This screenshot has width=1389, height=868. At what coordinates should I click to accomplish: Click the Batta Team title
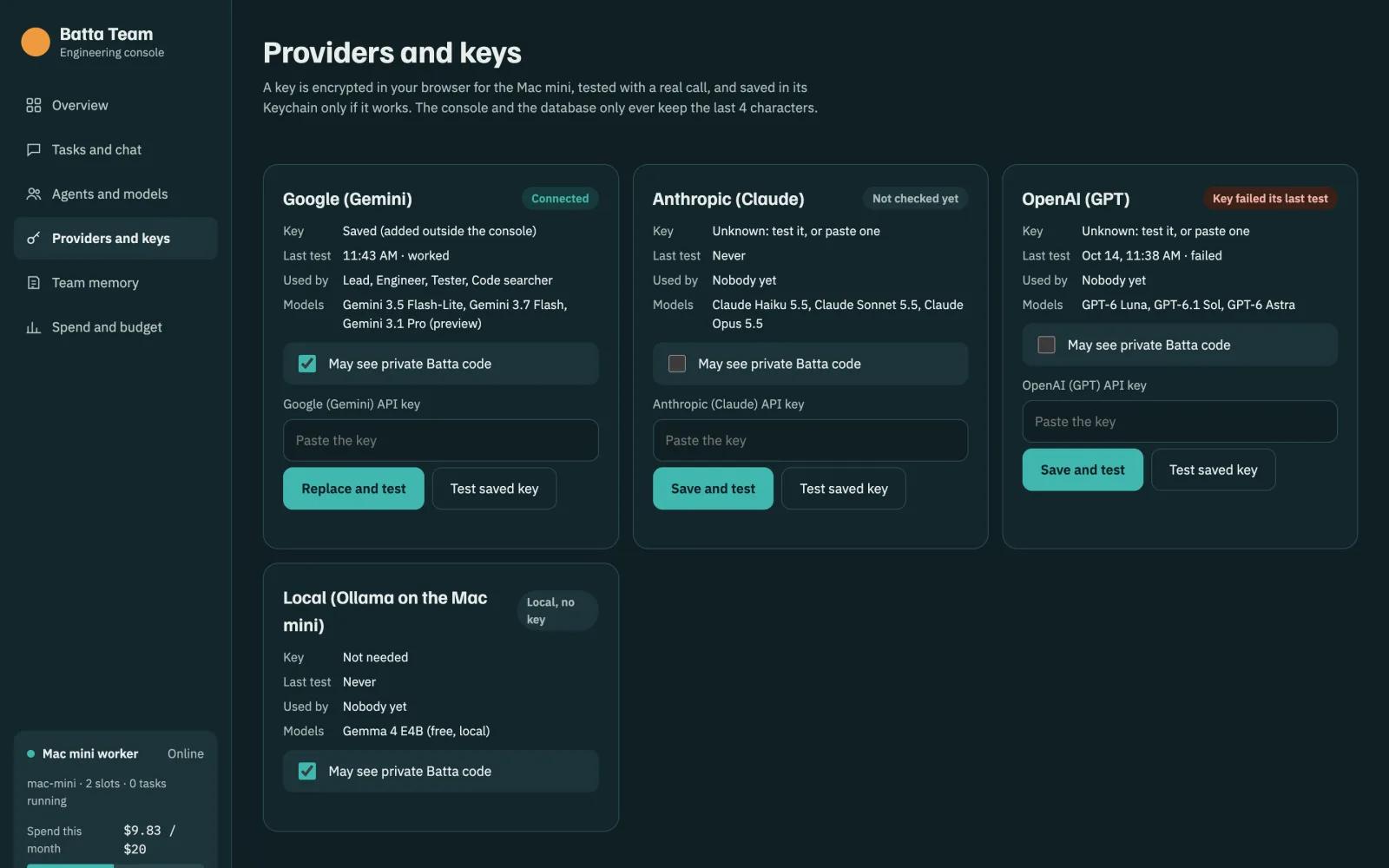[x=106, y=34]
